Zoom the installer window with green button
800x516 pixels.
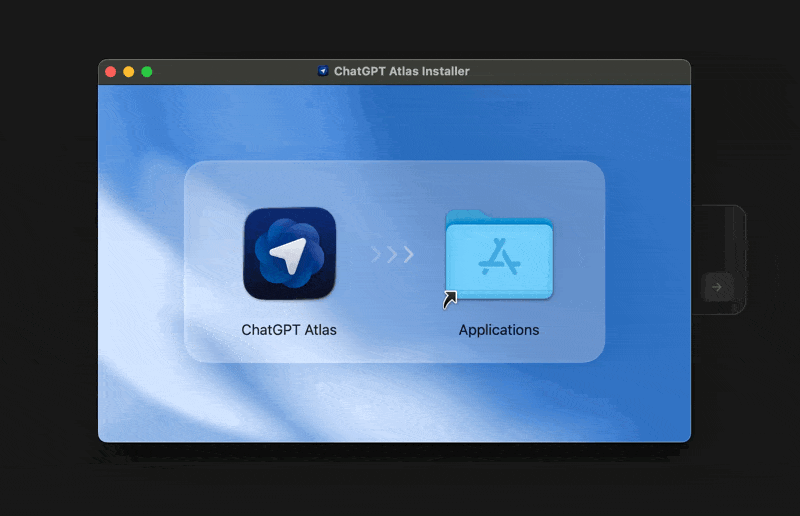[146, 72]
